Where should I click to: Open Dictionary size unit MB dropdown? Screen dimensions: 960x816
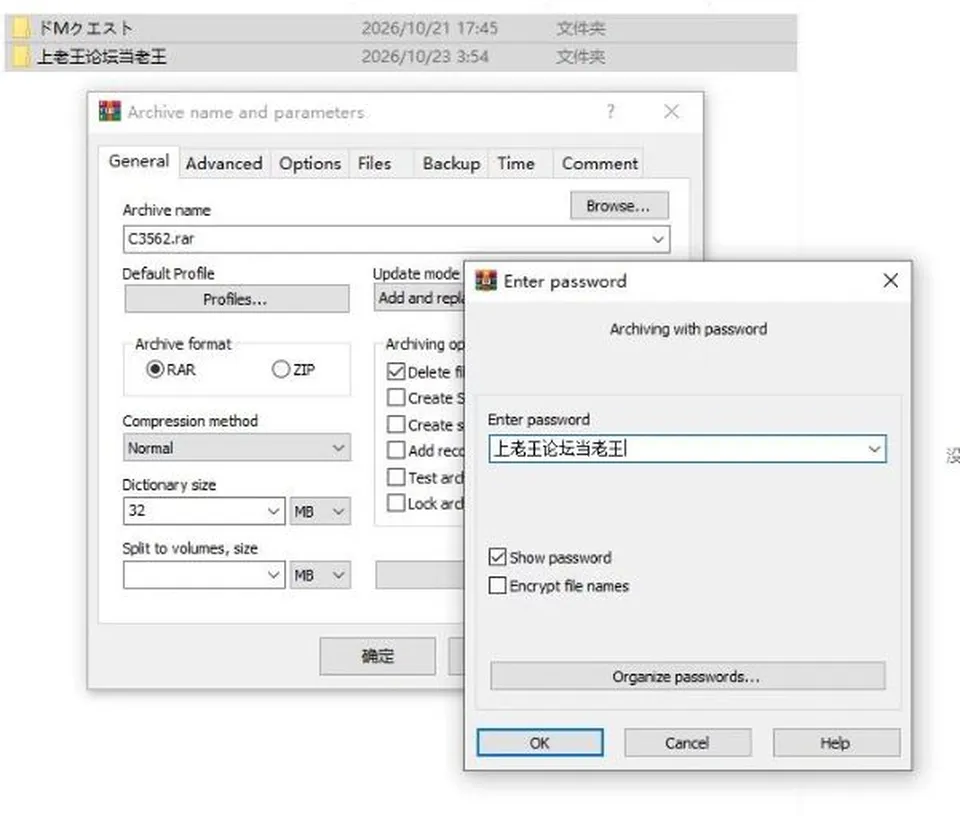[x=320, y=511]
